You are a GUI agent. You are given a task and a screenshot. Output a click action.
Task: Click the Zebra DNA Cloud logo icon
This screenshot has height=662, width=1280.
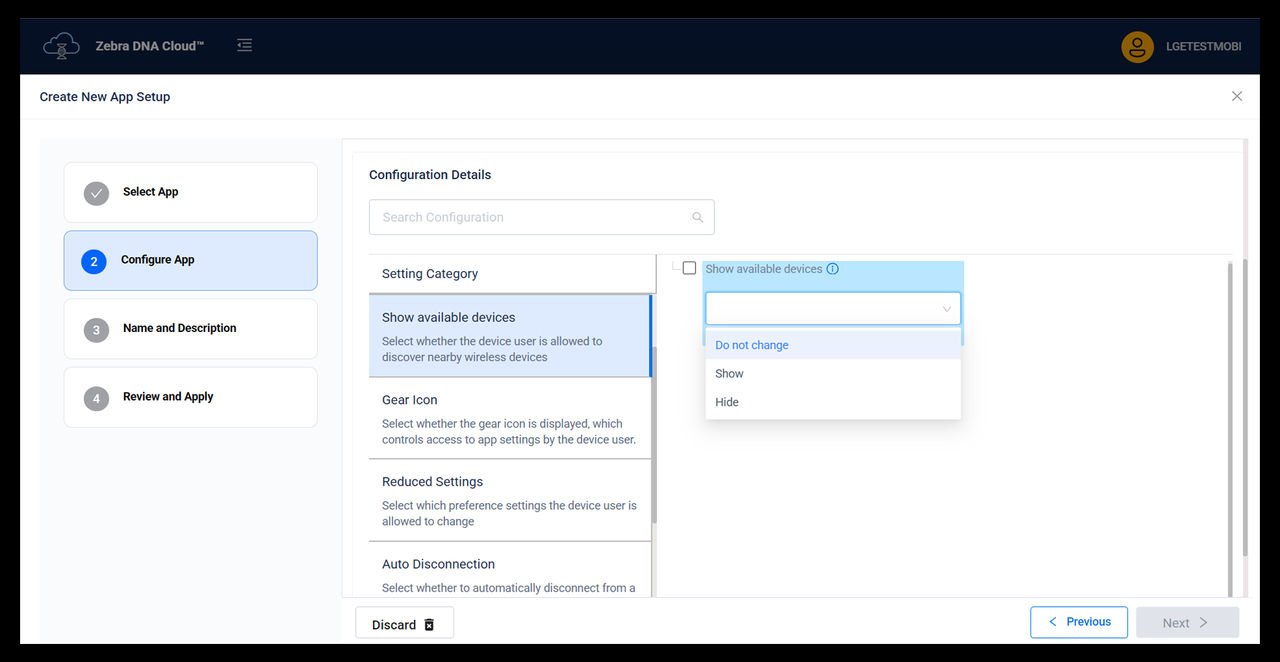click(60, 45)
